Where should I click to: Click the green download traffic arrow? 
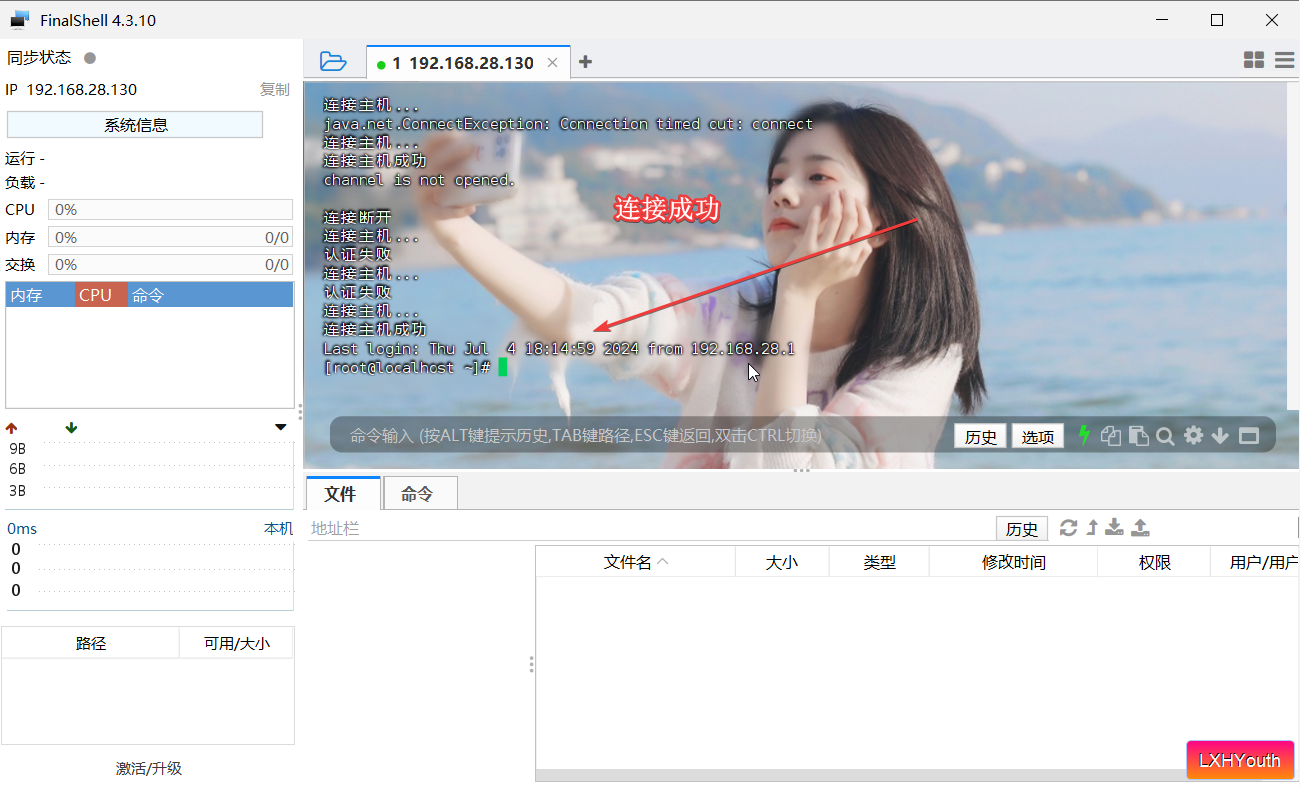click(71, 428)
